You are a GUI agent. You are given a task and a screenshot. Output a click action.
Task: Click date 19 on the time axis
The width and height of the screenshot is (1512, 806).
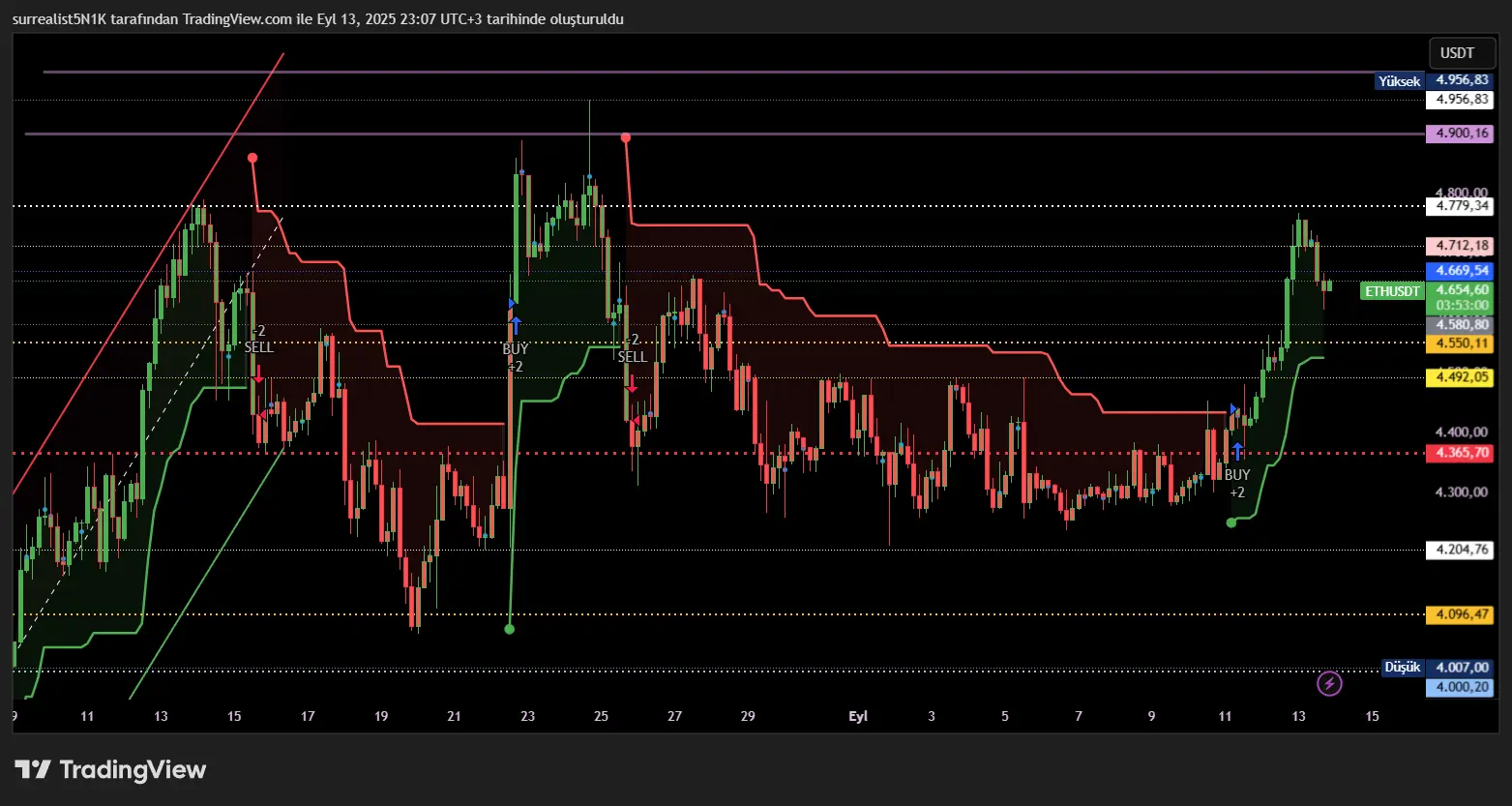(x=381, y=717)
